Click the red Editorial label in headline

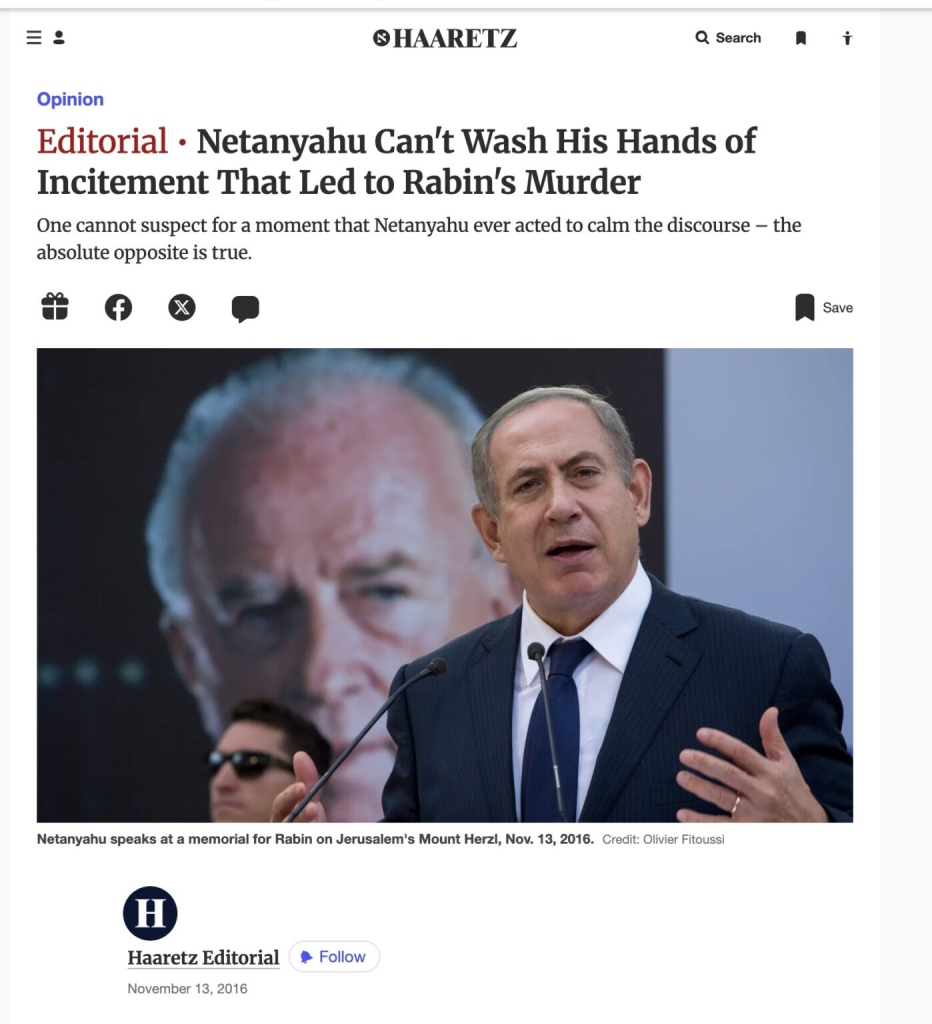click(103, 142)
